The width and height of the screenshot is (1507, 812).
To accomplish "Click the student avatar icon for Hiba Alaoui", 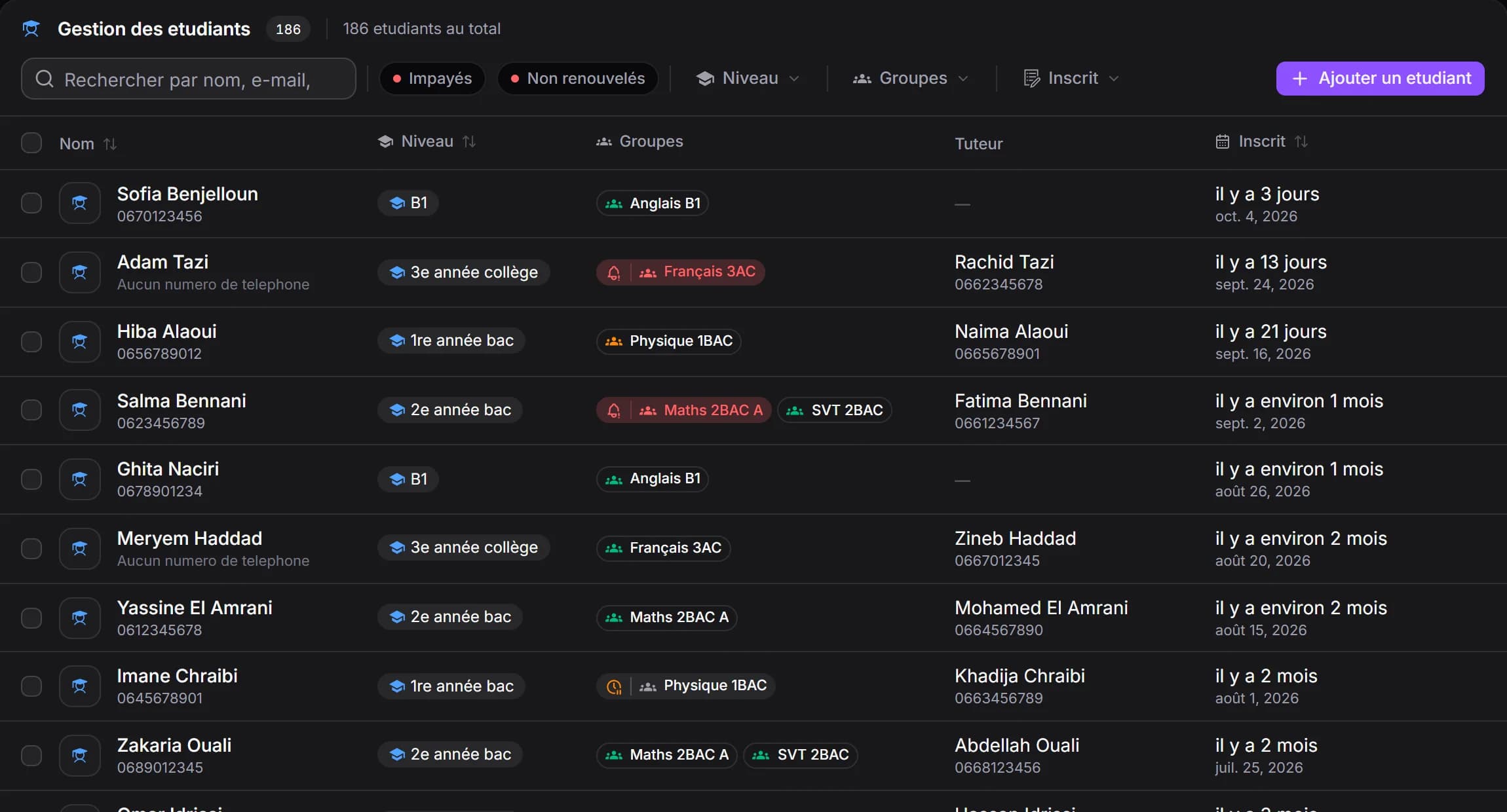I will (79, 341).
